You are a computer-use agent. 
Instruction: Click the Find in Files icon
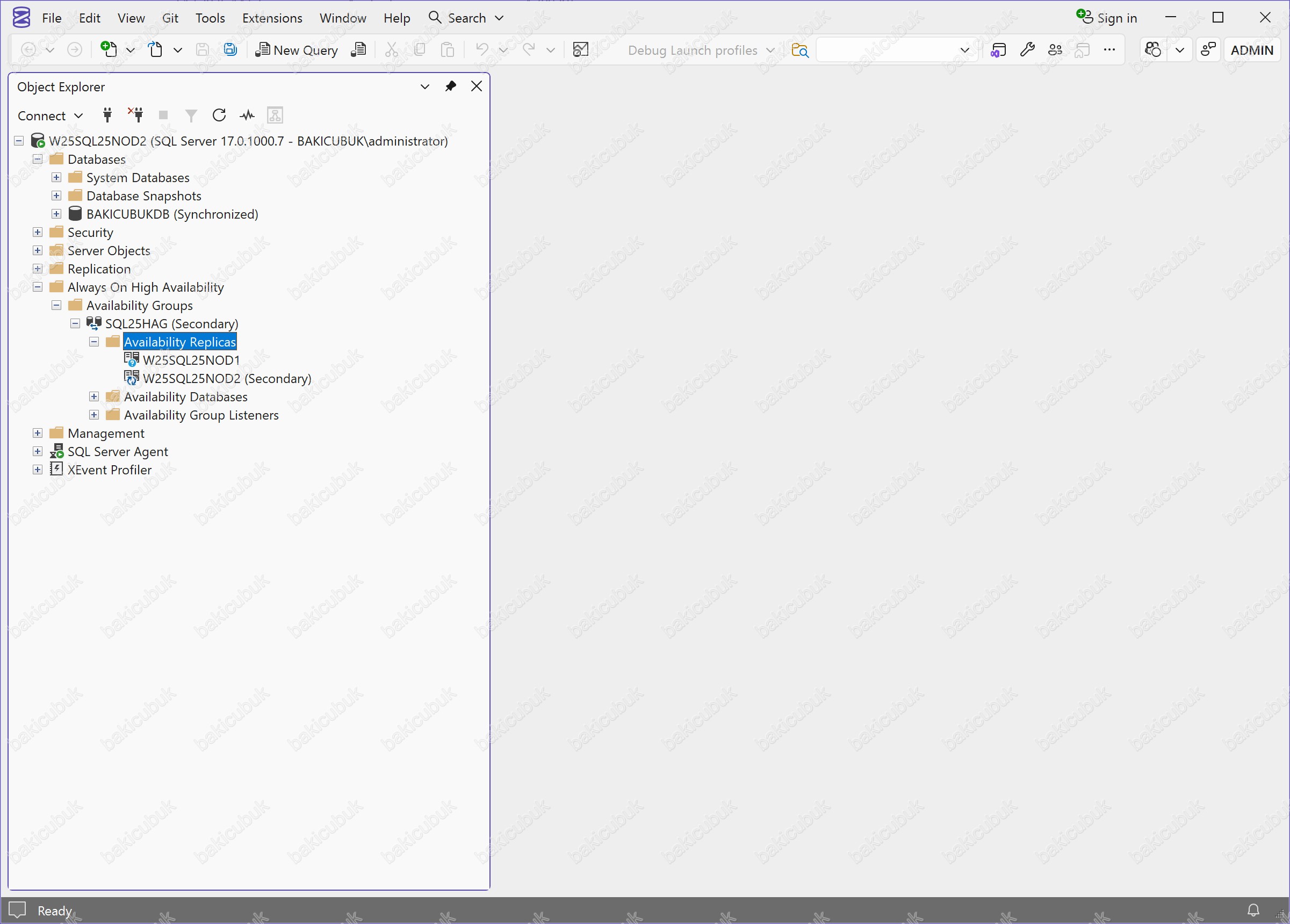click(x=799, y=50)
